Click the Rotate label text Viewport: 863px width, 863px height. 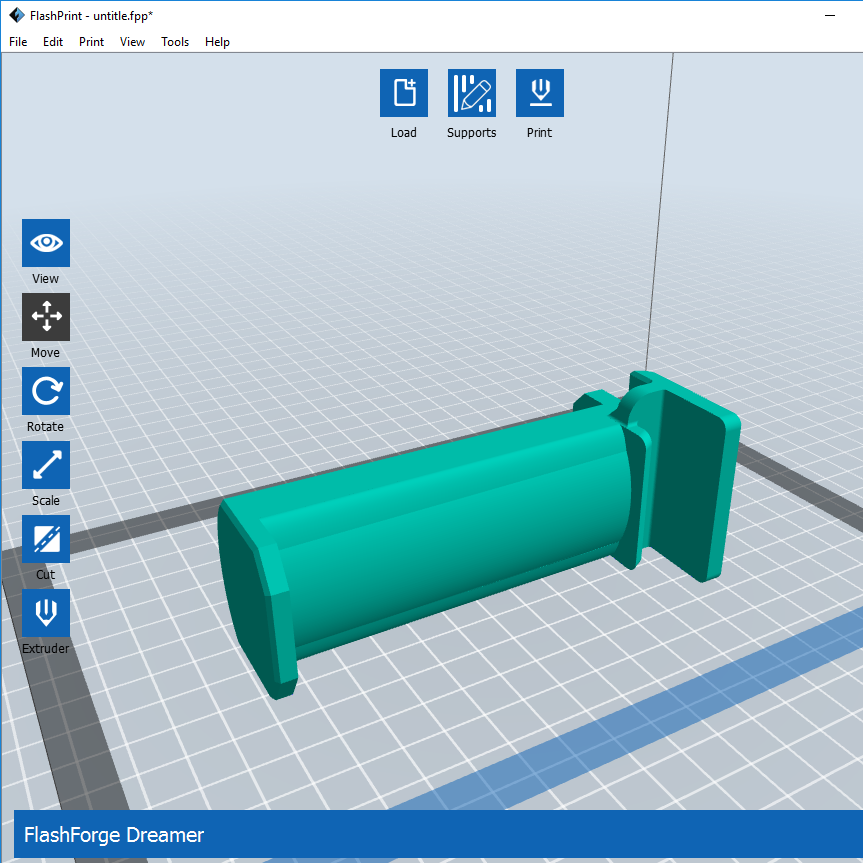point(46,427)
